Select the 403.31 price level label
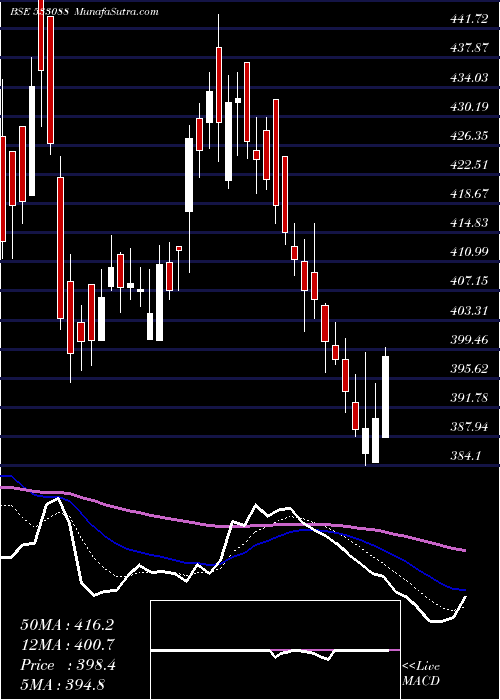500x700 pixels. coord(469,311)
